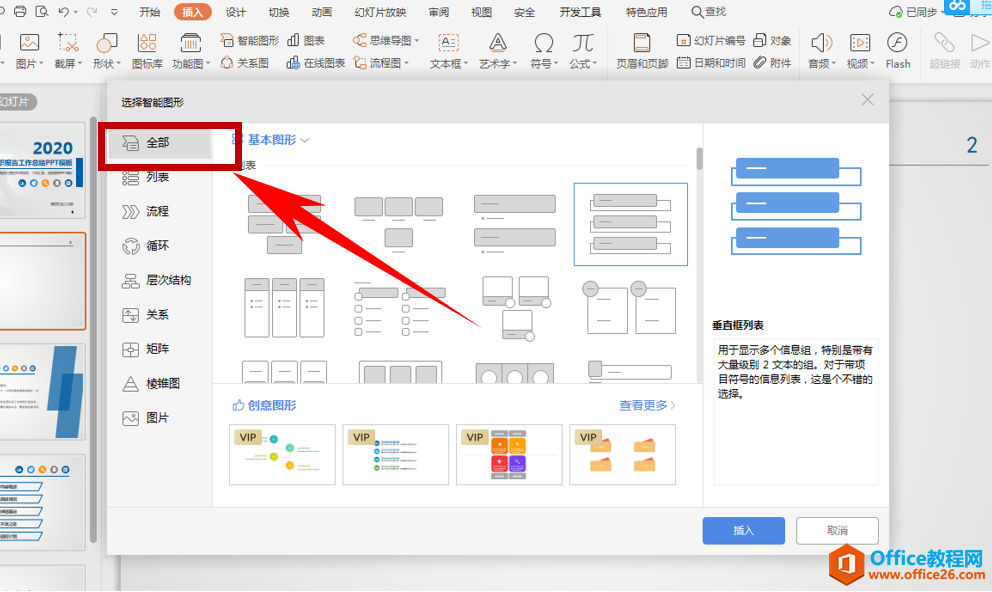The height and width of the screenshot is (592, 992).
Task: Expand the 基本图形 dropdown
Action: tap(272, 141)
